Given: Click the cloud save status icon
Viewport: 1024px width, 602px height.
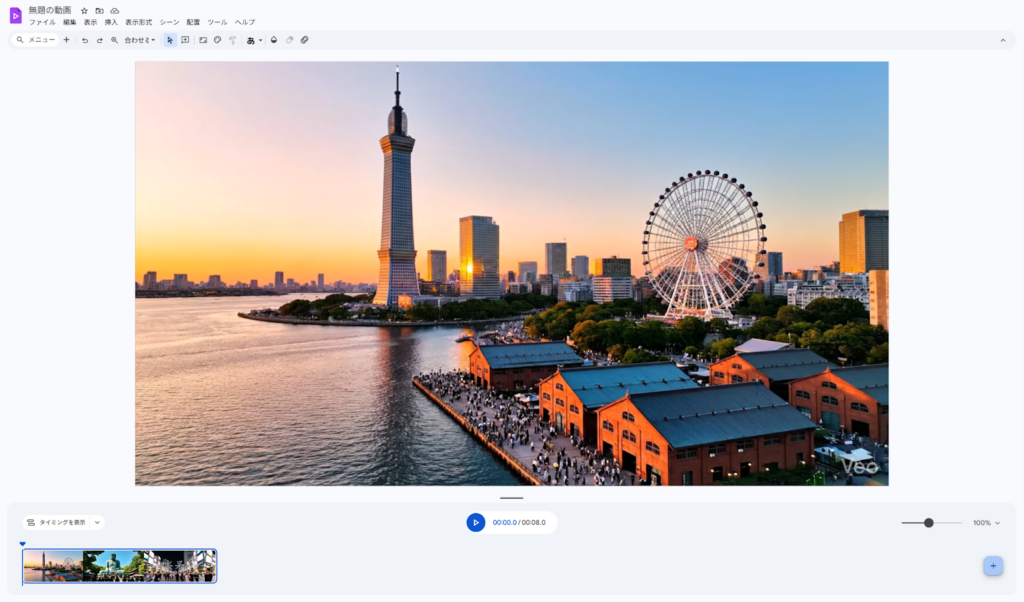Looking at the screenshot, I should (x=113, y=11).
